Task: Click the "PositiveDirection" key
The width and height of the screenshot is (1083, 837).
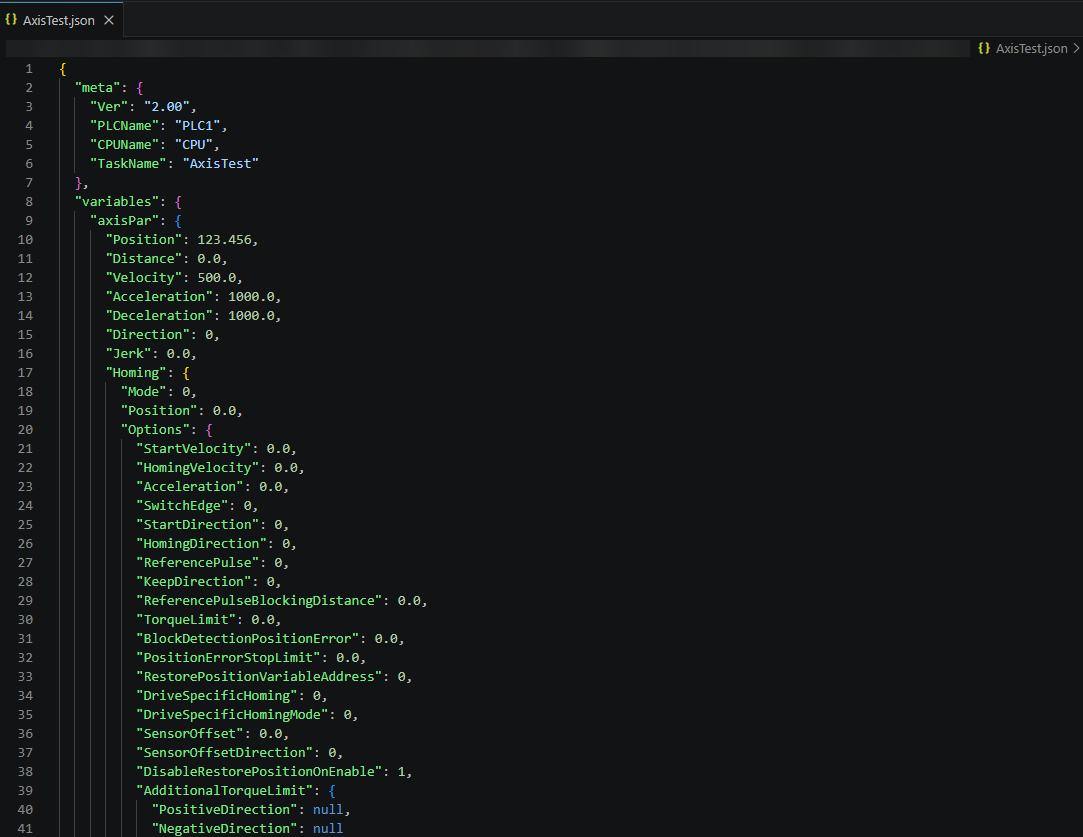Action: (224, 809)
